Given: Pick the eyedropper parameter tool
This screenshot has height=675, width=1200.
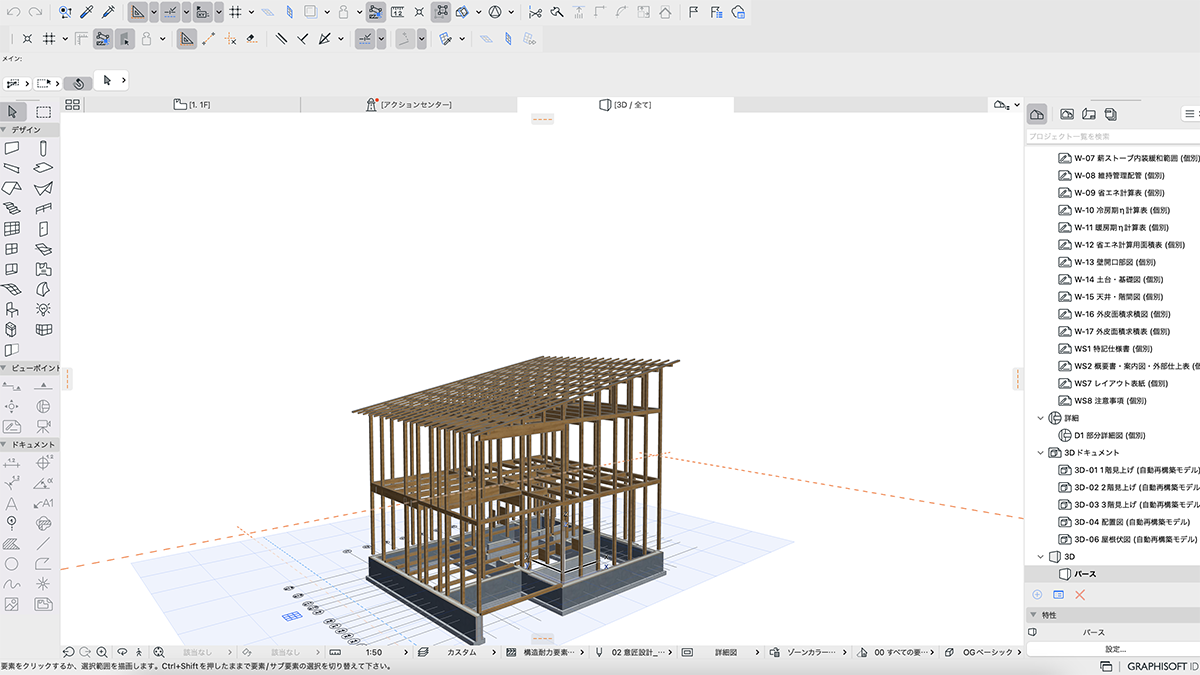Looking at the screenshot, I should (88, 13).
